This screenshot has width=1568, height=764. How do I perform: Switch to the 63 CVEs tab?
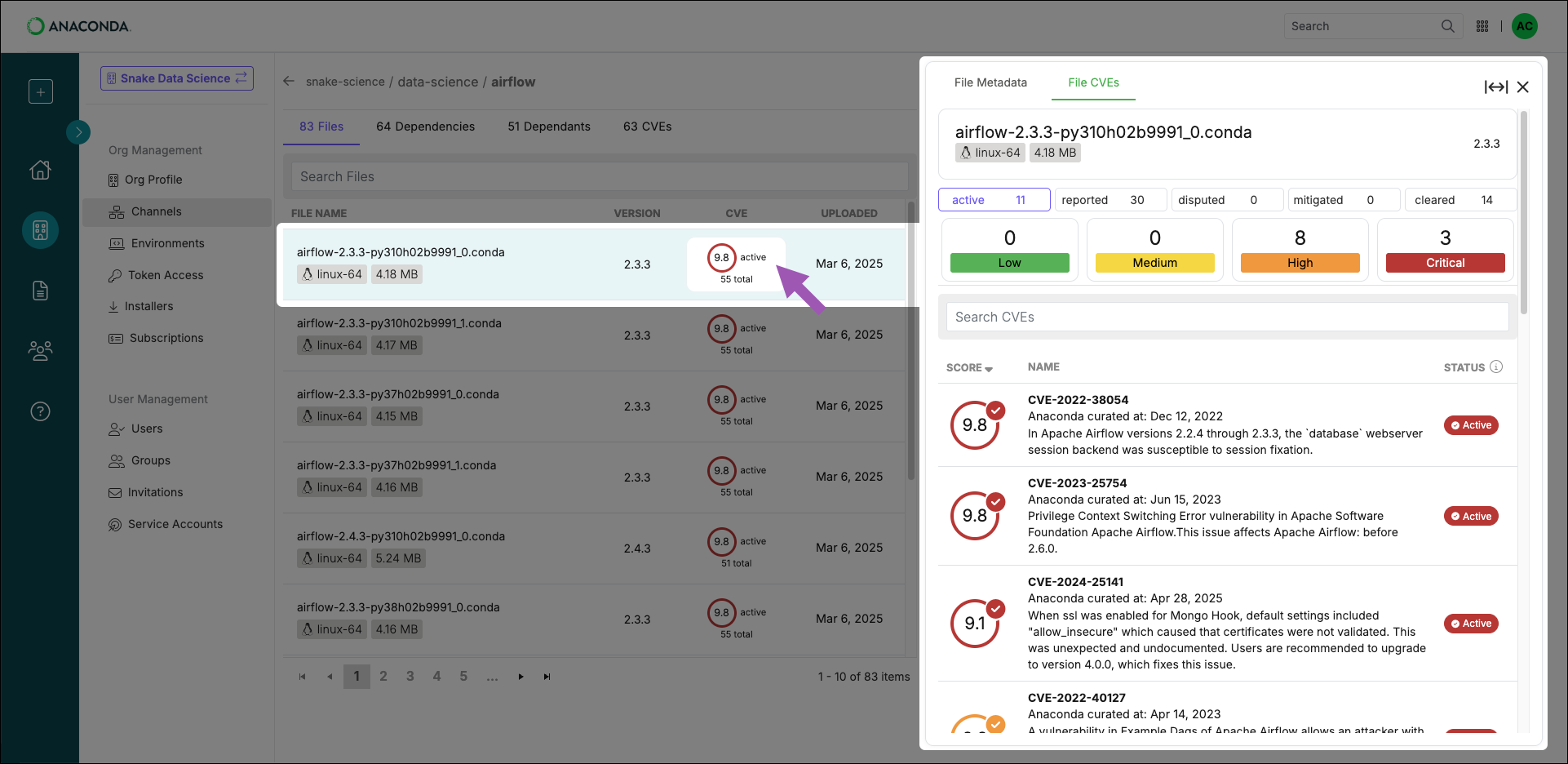648,127
